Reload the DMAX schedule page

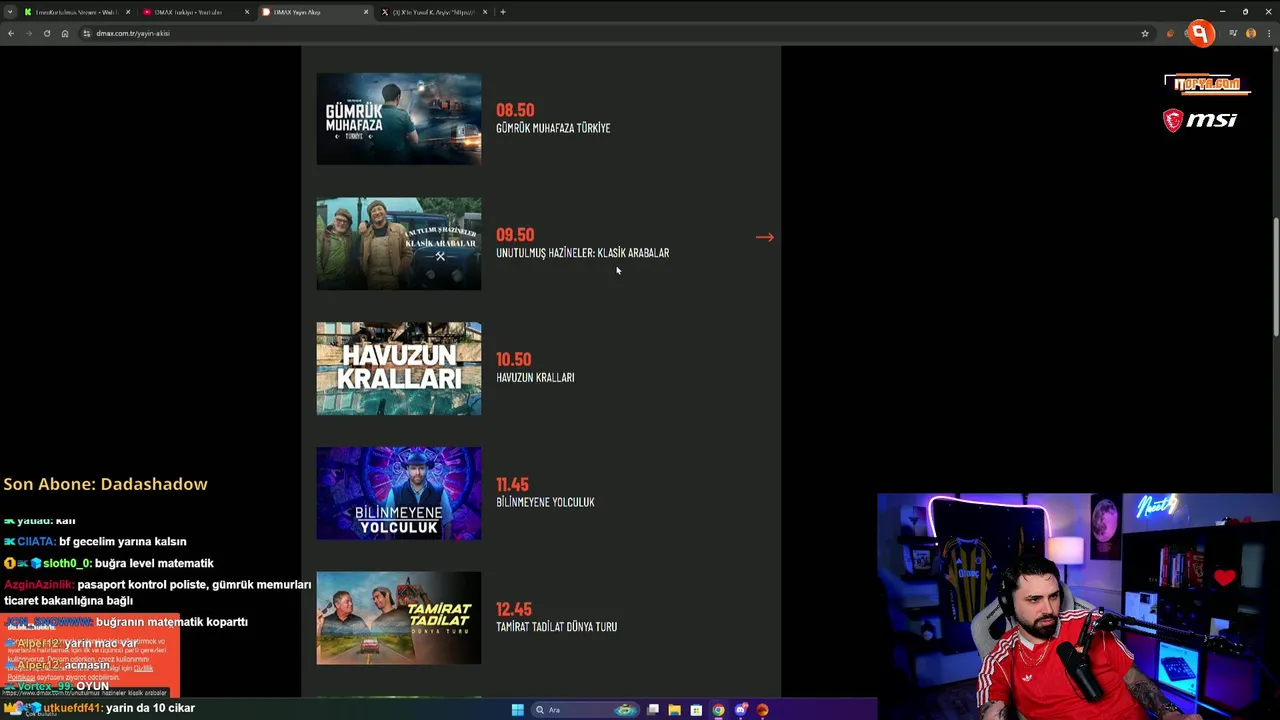pos(46,33)
